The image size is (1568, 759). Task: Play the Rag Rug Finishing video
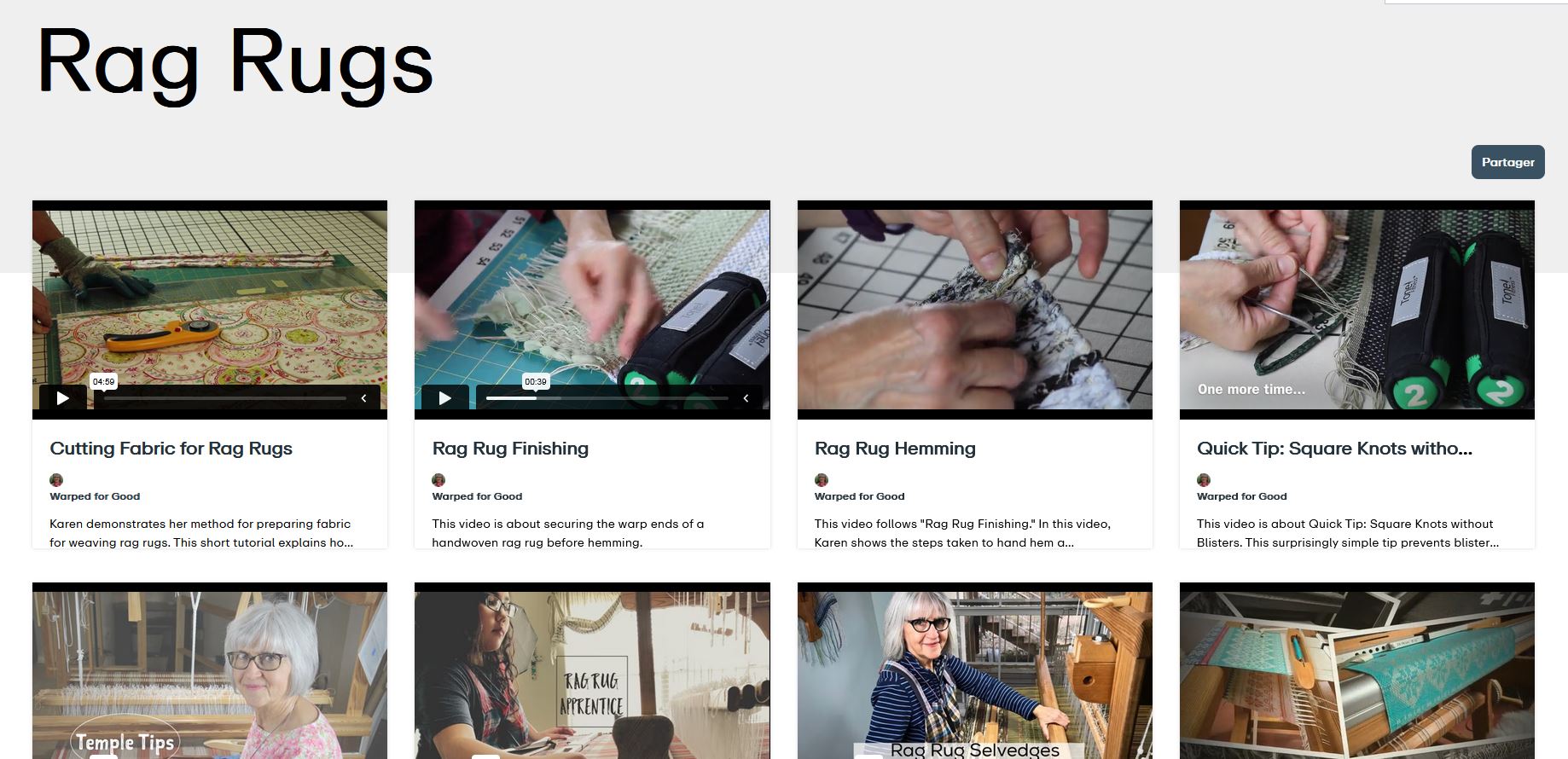pyautogui.click(x=444, y=397)
